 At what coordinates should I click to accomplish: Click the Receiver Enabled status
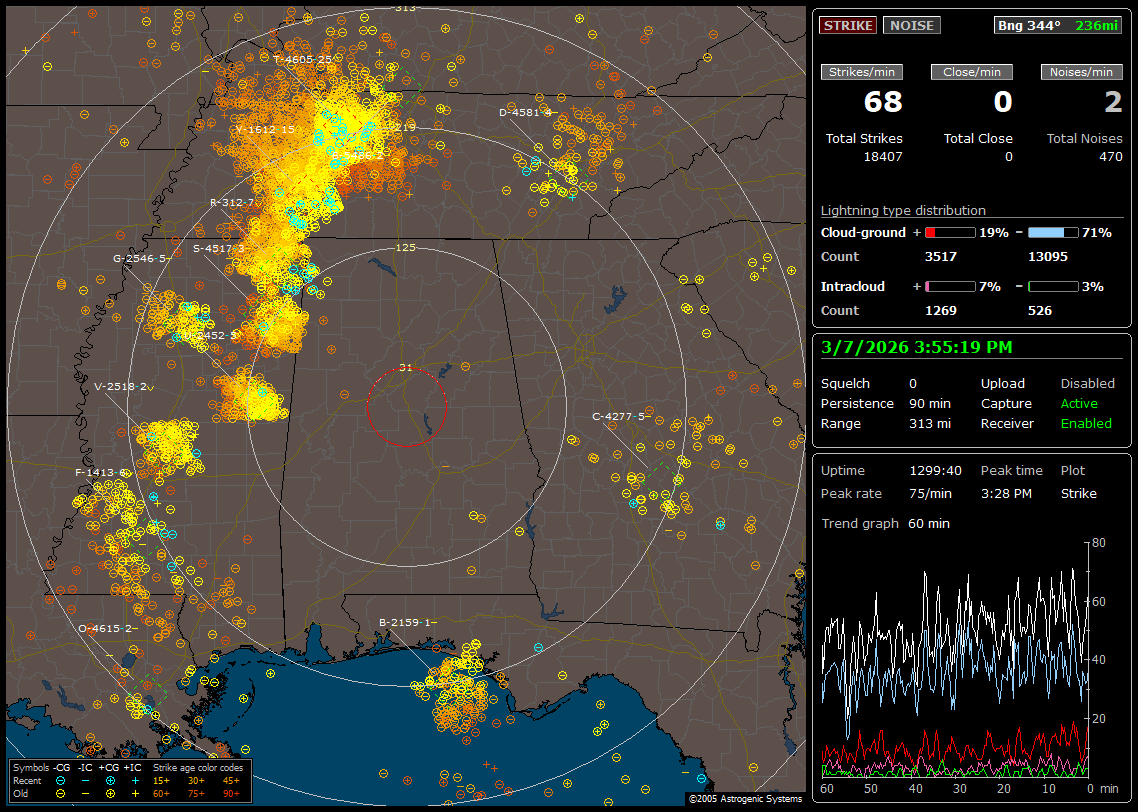point(1086,424)
